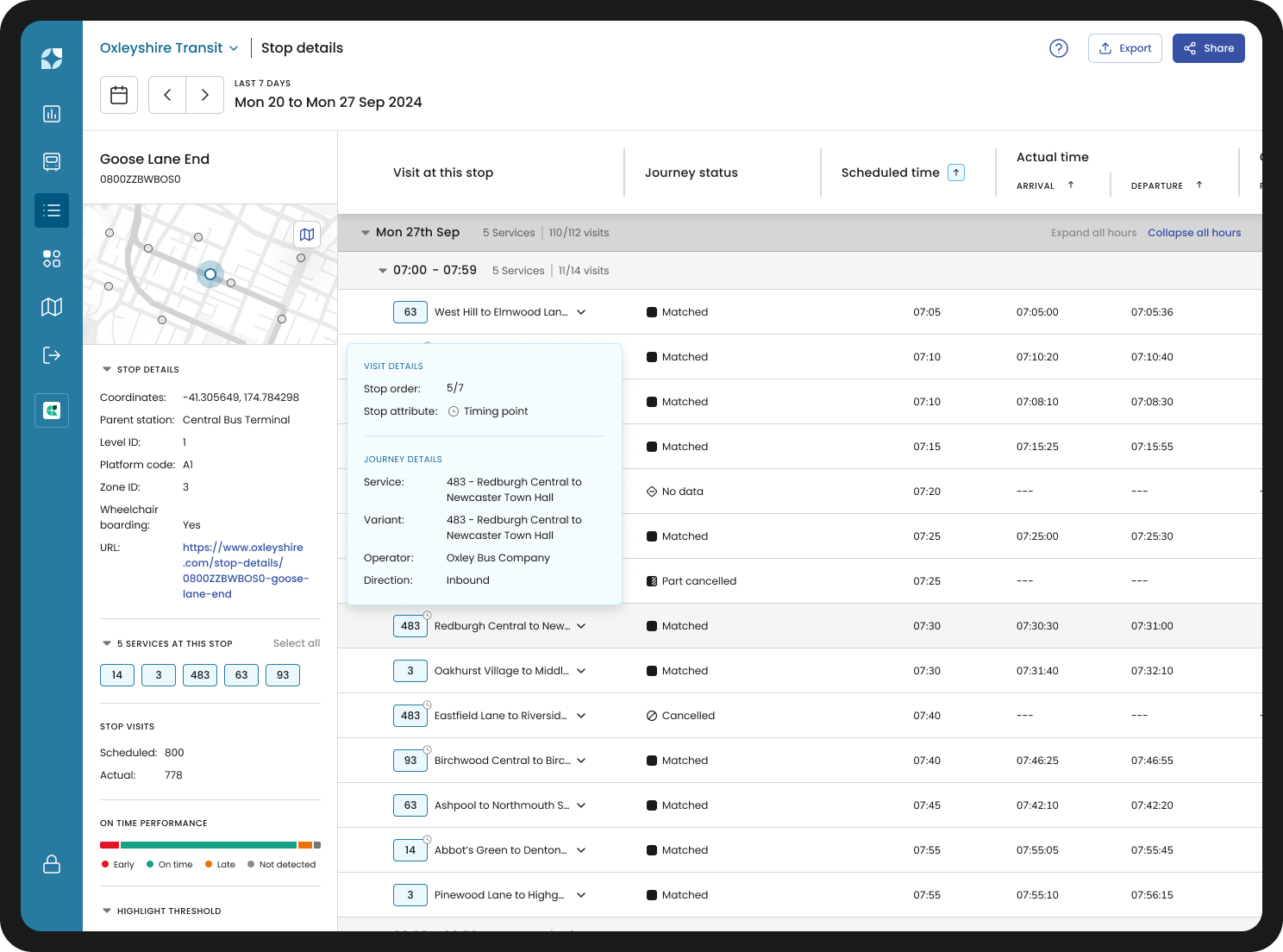
Task: Click the 63 badge for West Hill service
Action: (x=410, y=312)
